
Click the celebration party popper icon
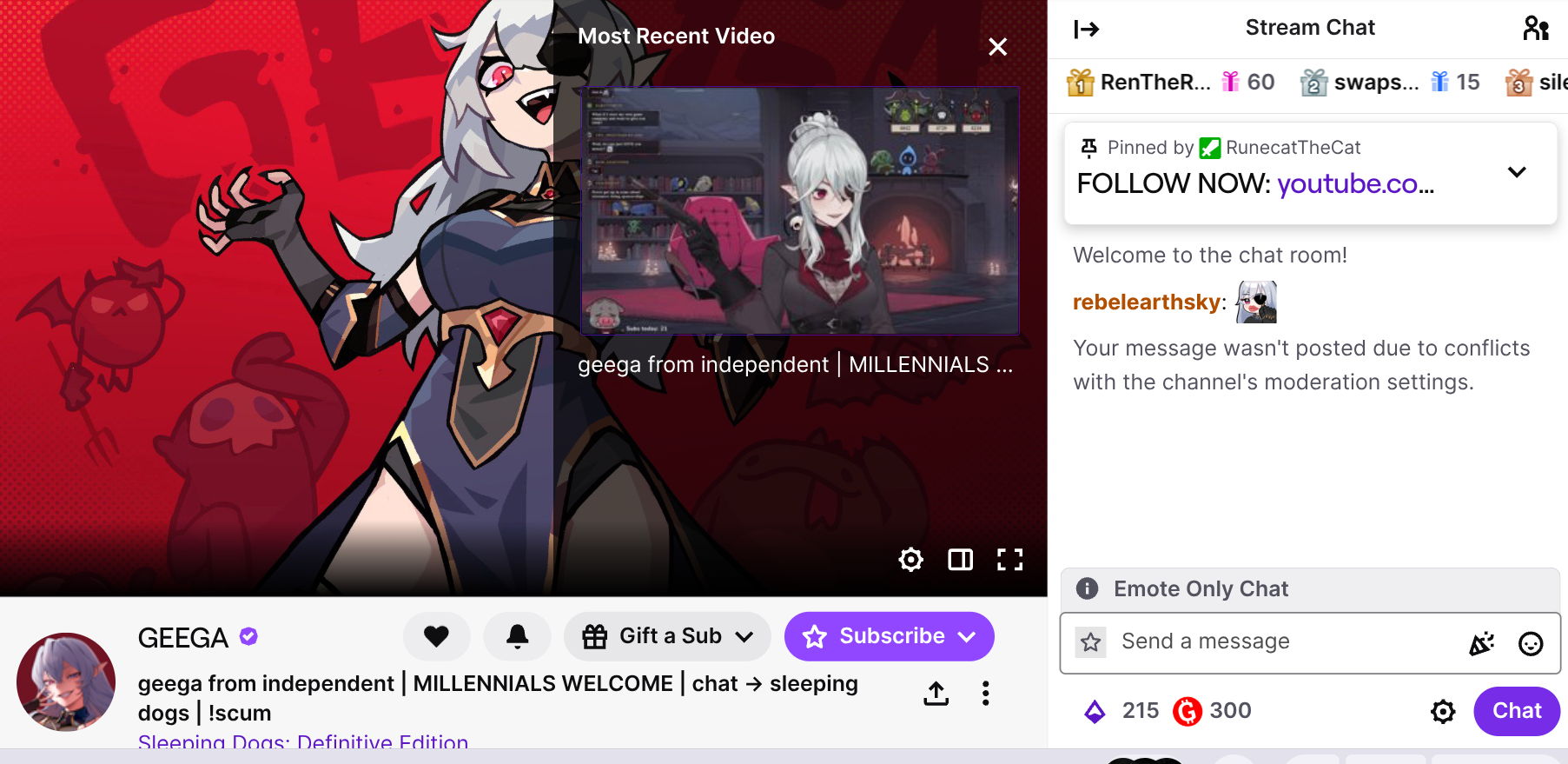click(x=1481, y=643)
